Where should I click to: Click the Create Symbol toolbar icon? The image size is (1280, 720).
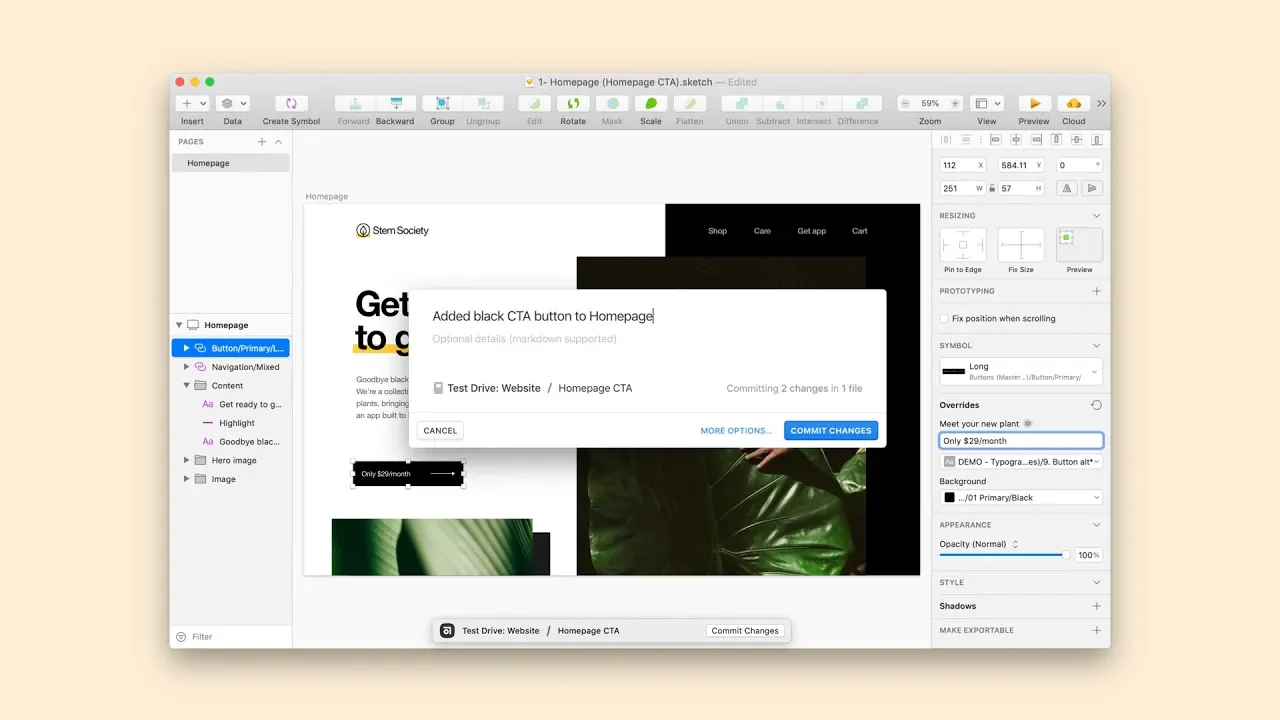[291, 103]
